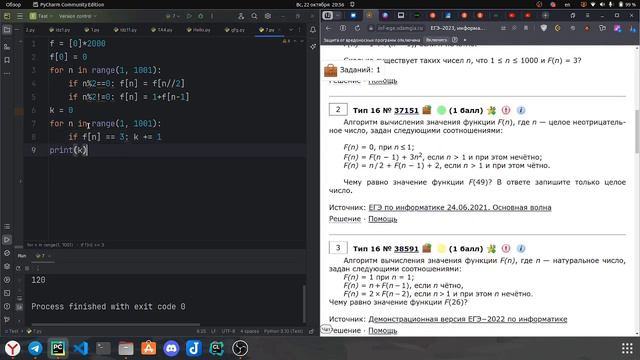
Task: Change line separator LF in status bar
Action: coord(213,331)
